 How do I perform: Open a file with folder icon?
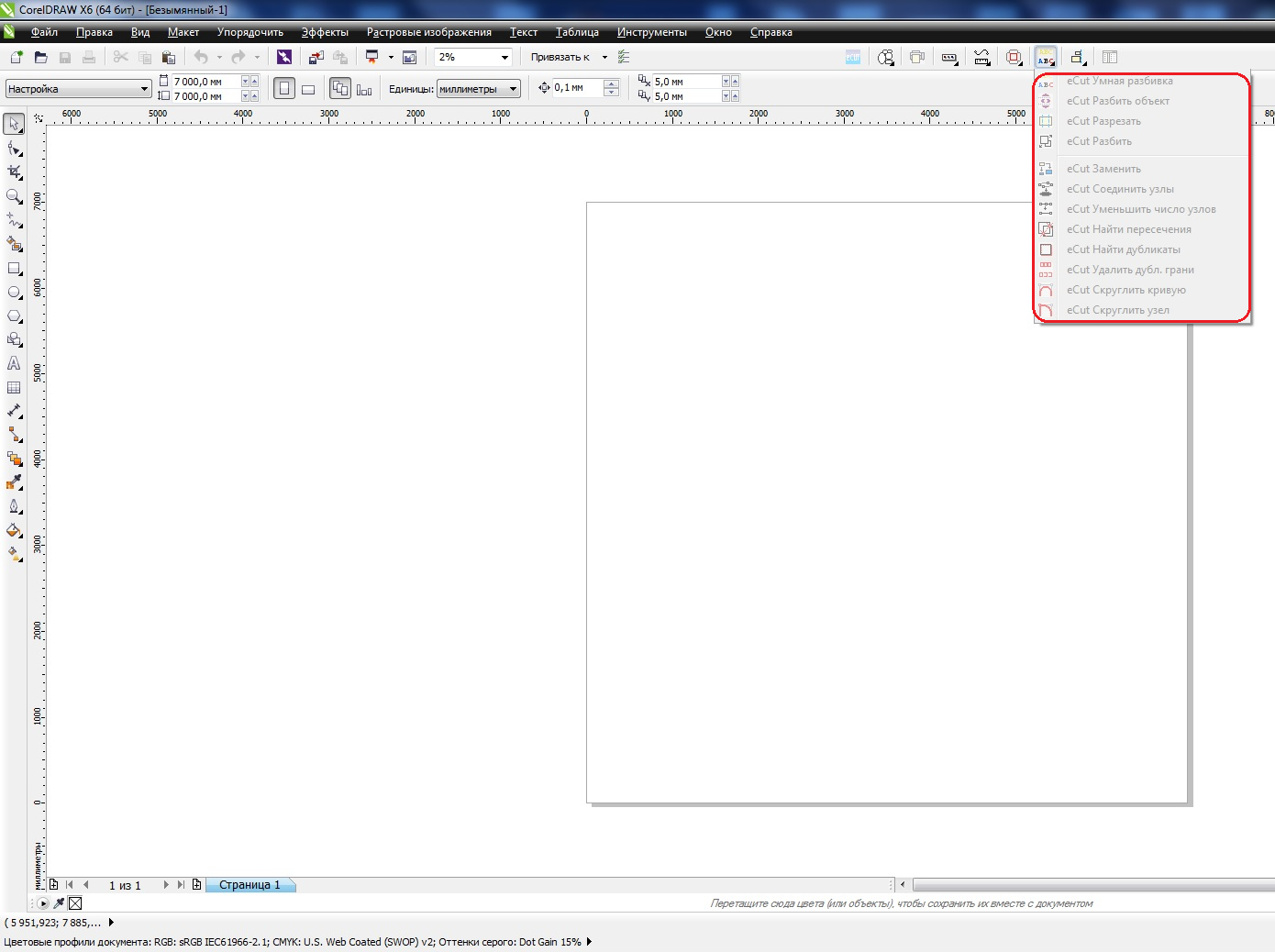click(40, 57)
